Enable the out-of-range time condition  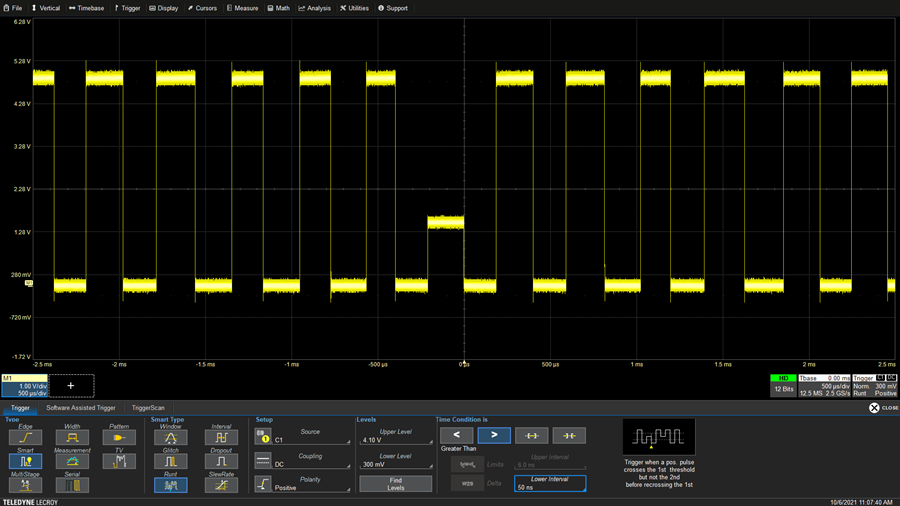coord(568,435)
